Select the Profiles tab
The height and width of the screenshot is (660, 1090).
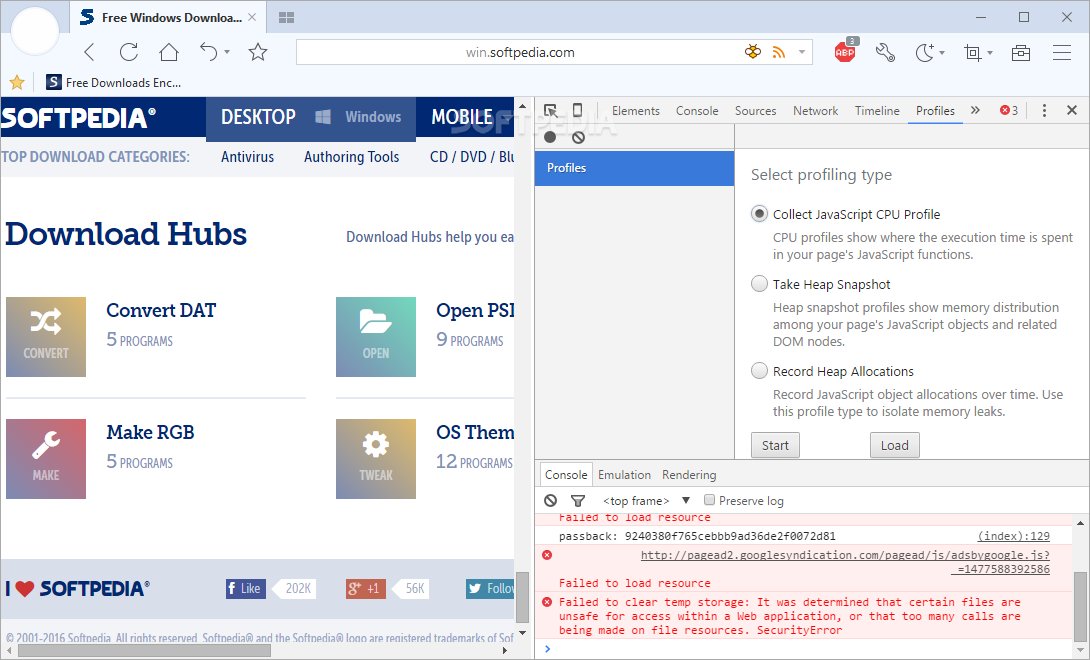tap(935, 111)
